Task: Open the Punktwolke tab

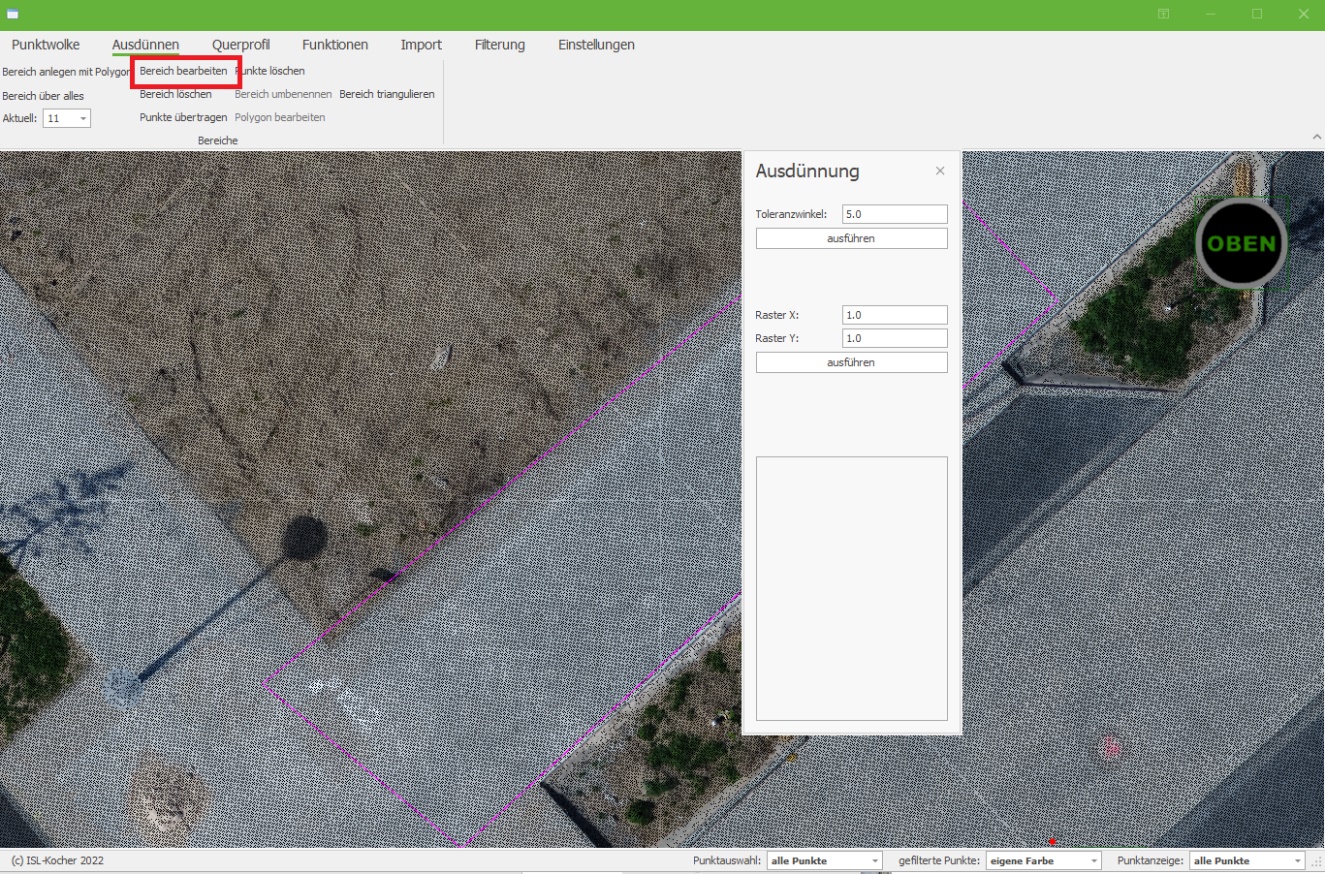Action: 46,45
